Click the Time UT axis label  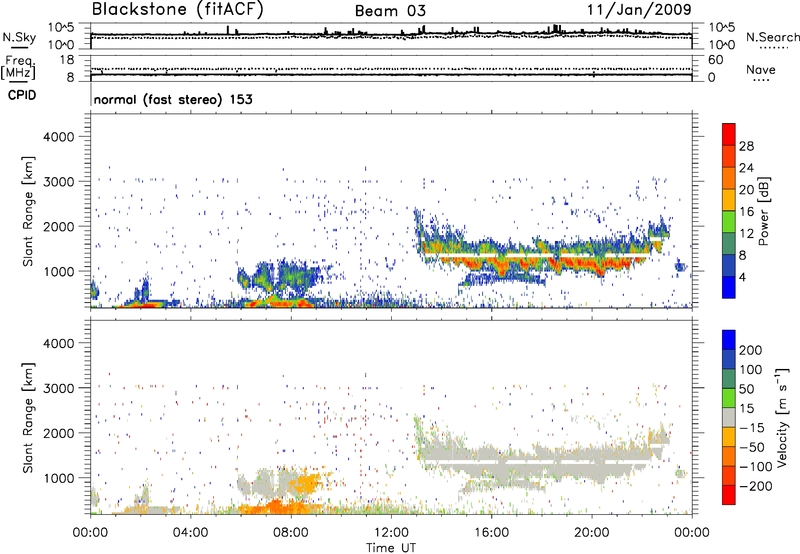[391, 548]
